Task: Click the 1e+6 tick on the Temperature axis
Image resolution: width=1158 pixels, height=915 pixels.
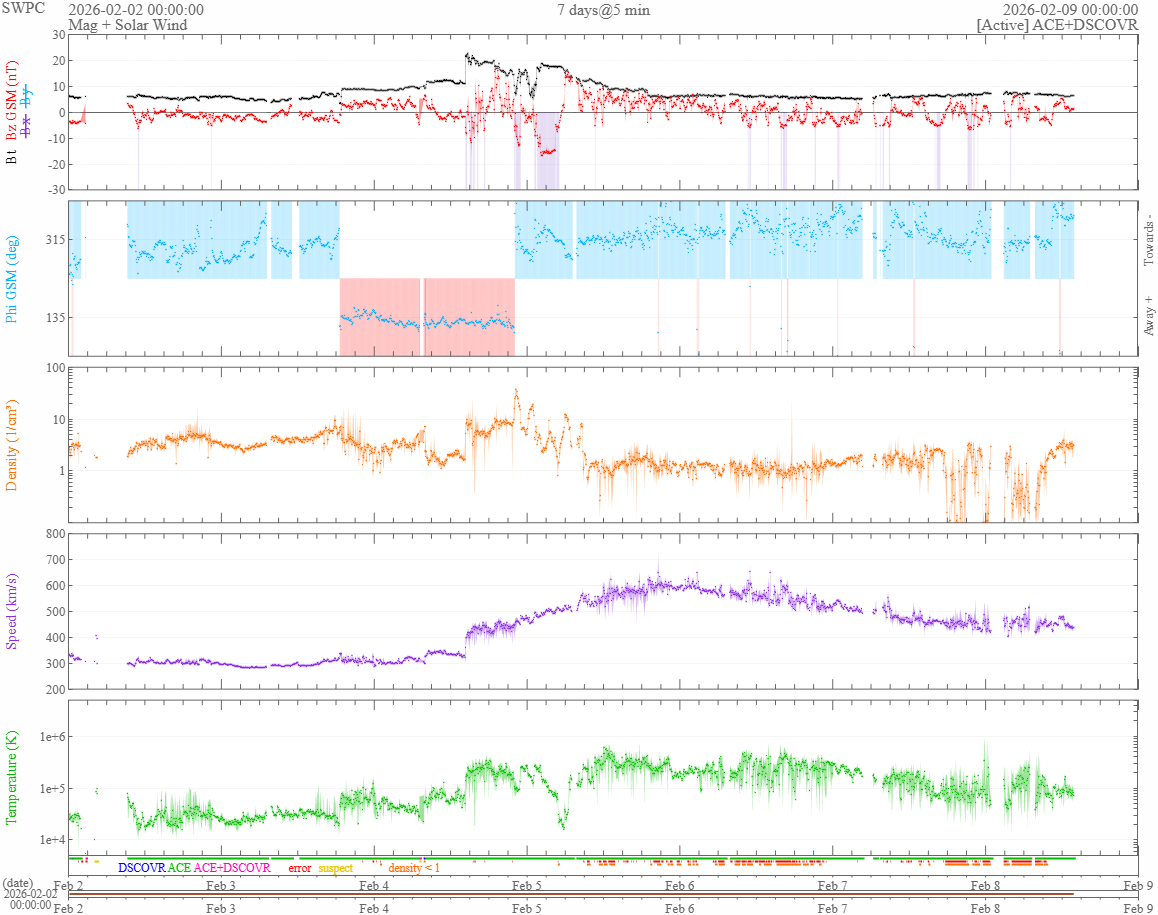Action: tap(52, 736)
